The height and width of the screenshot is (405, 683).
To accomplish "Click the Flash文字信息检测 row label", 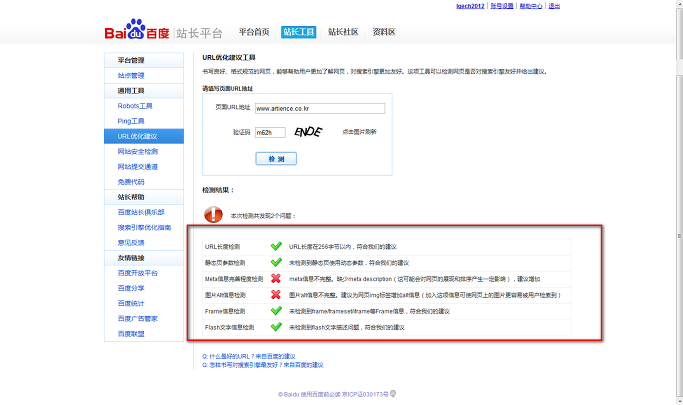I will (229, 327).
